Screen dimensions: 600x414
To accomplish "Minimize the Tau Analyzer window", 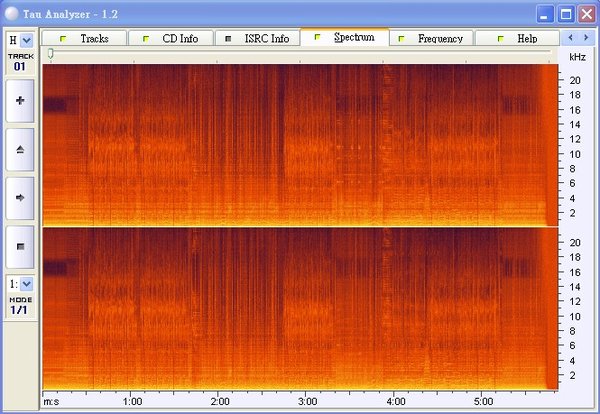I will point(545,15).
